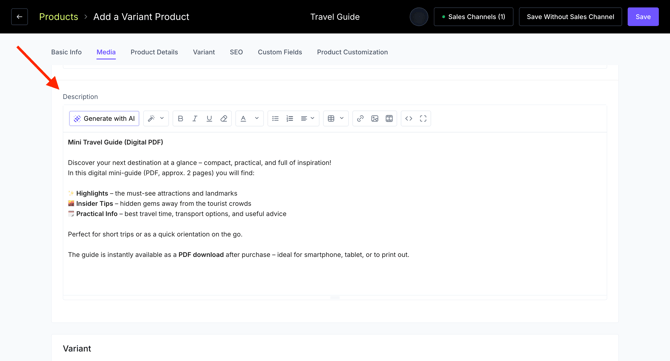Viewport: 670px width, 361px height.
Task: Toggle underline formatting
Action: coord(209,118)
